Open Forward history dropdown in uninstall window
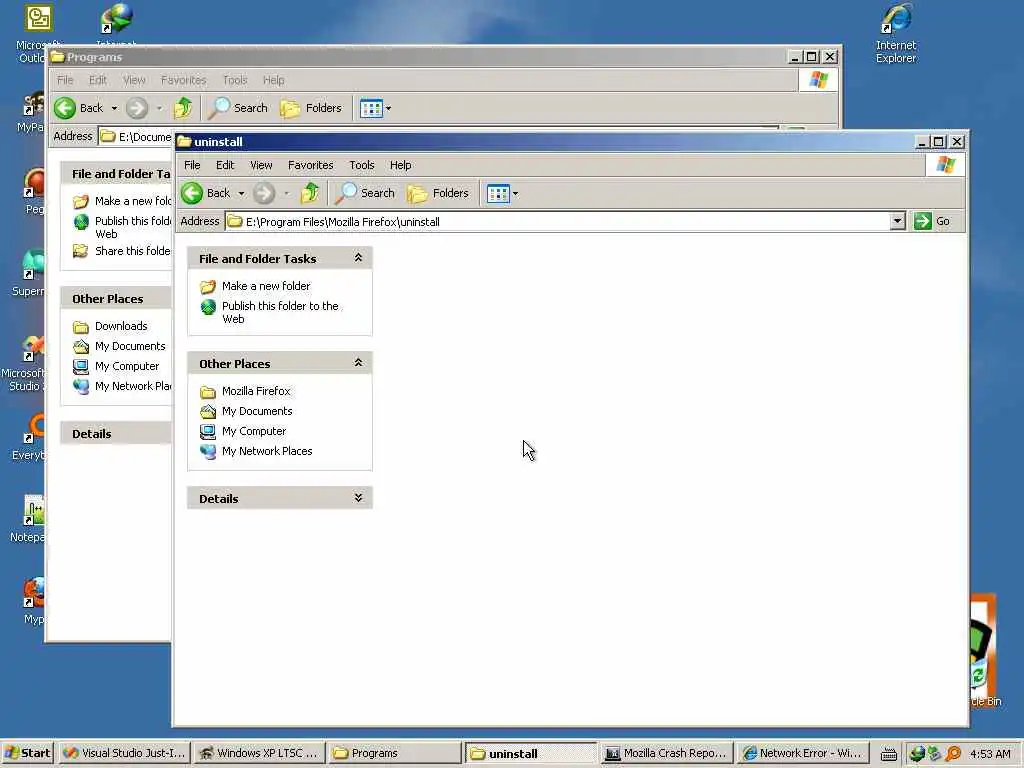The width and height of the screenshot is (1024, 768). (x=286, y=194)
